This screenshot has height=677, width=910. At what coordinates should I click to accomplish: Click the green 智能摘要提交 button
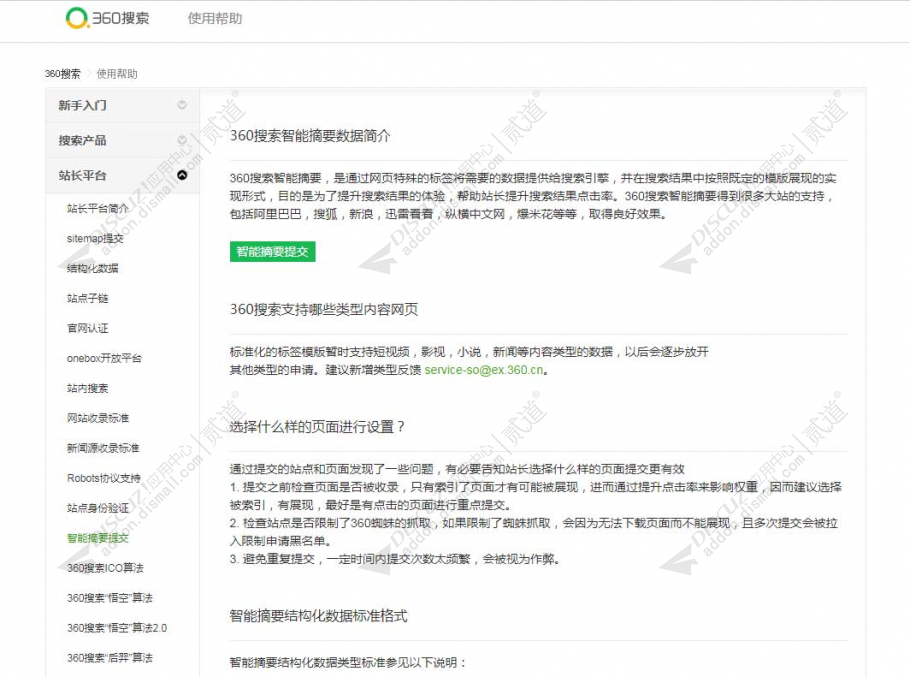pos(273,251)
